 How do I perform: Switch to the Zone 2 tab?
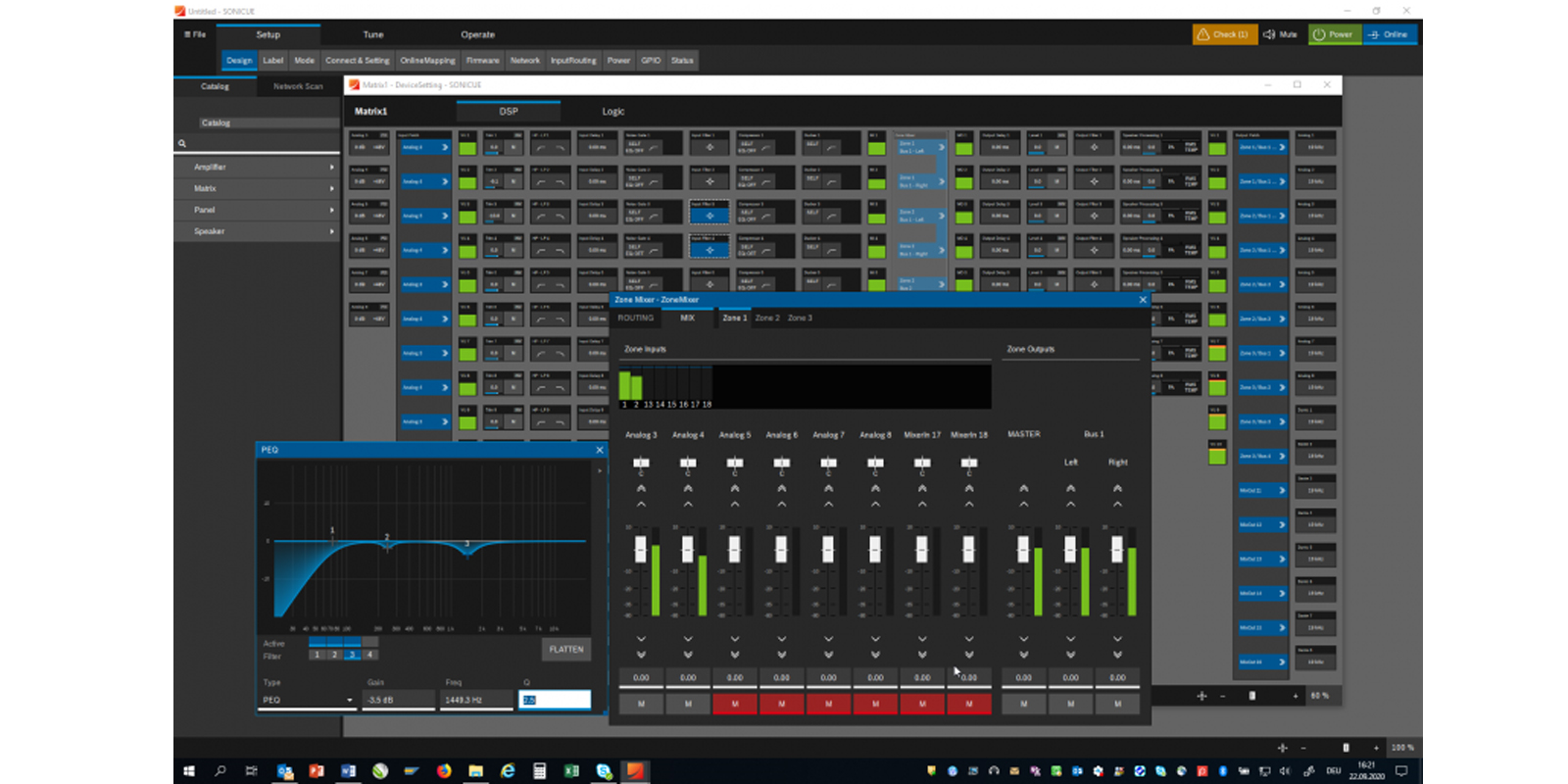tap(766, 318)
